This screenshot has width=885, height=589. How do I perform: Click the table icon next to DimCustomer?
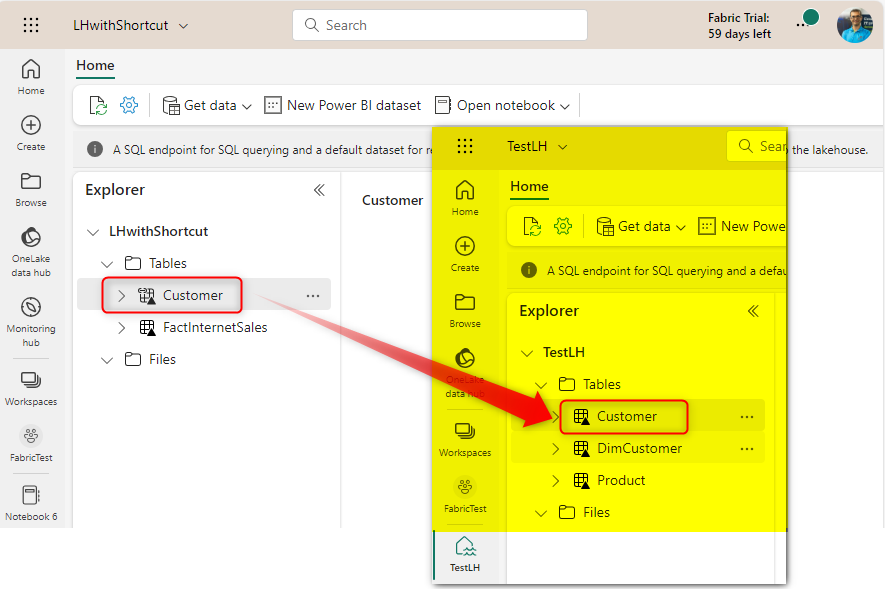click(581, 449)
